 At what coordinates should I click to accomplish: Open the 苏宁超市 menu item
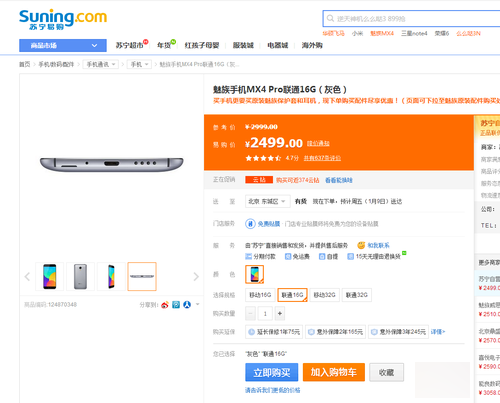click(129, 46)
